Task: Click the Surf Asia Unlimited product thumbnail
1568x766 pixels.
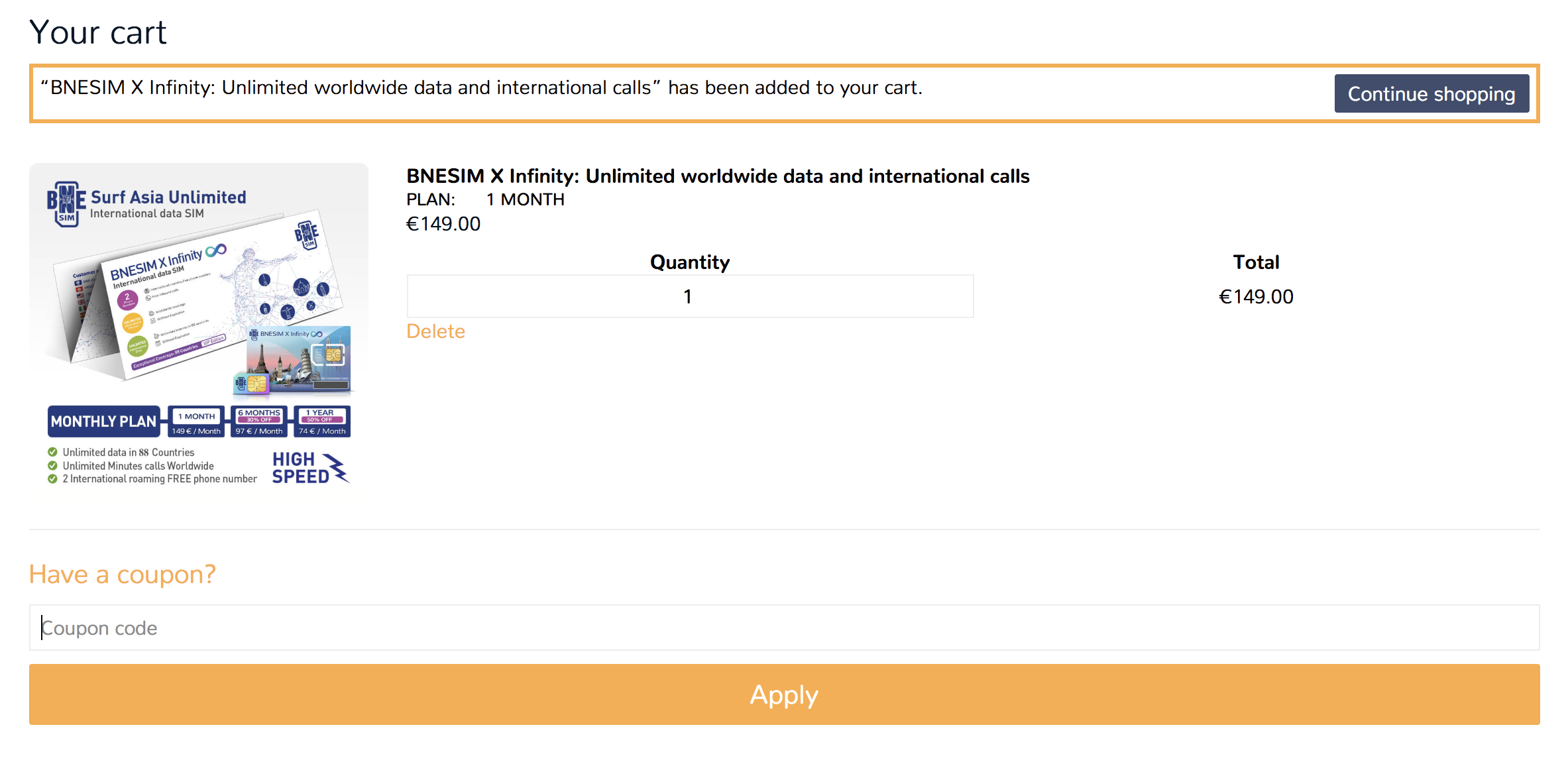Action: coord(199,330)
